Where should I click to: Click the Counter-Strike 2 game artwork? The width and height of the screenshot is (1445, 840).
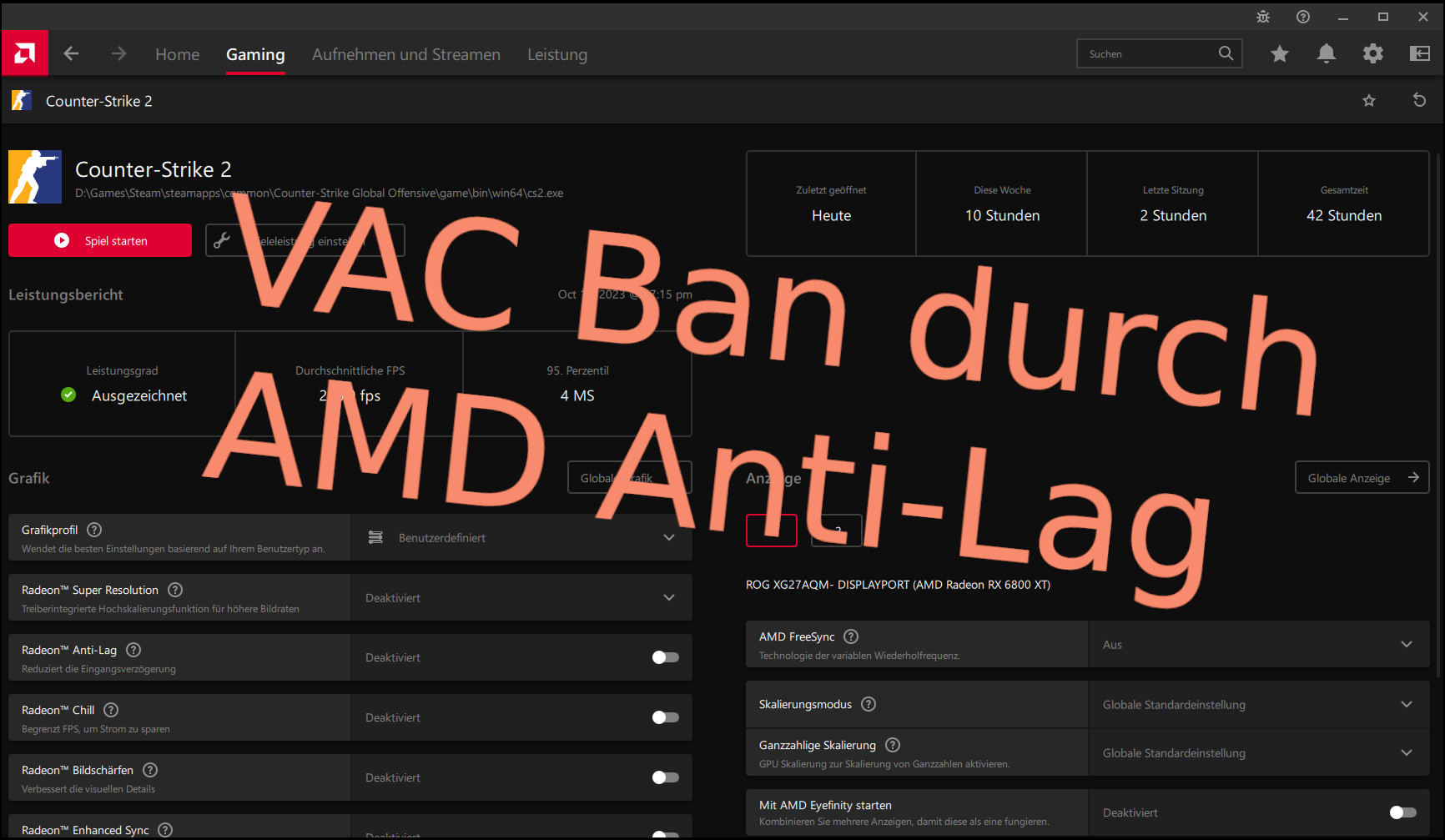pos(35,177)
